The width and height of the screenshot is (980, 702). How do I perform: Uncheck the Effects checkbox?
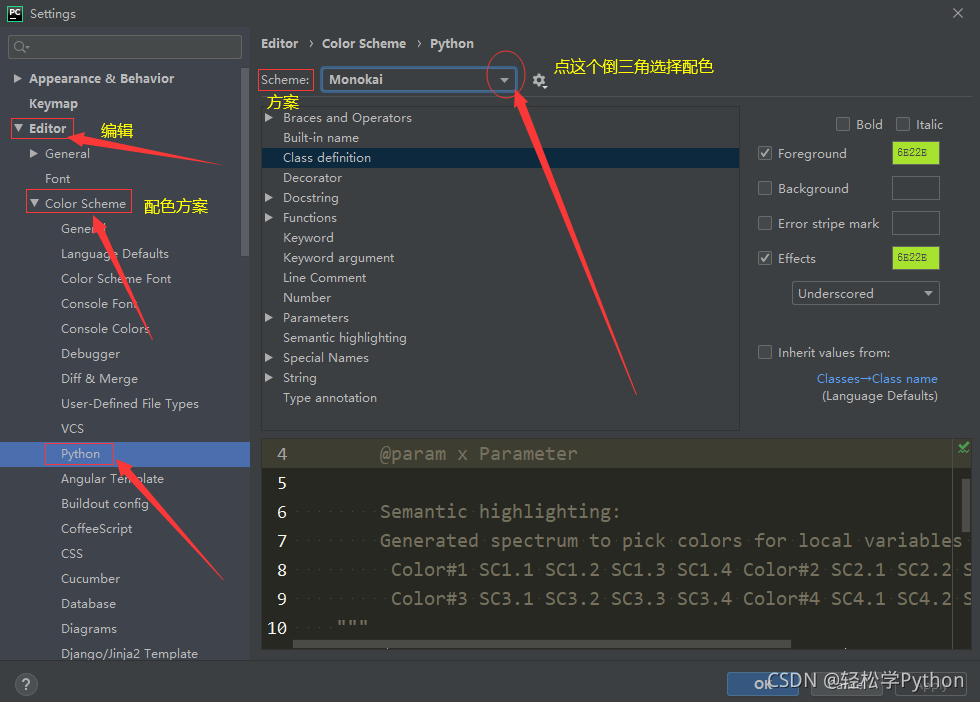click(765, 258)
